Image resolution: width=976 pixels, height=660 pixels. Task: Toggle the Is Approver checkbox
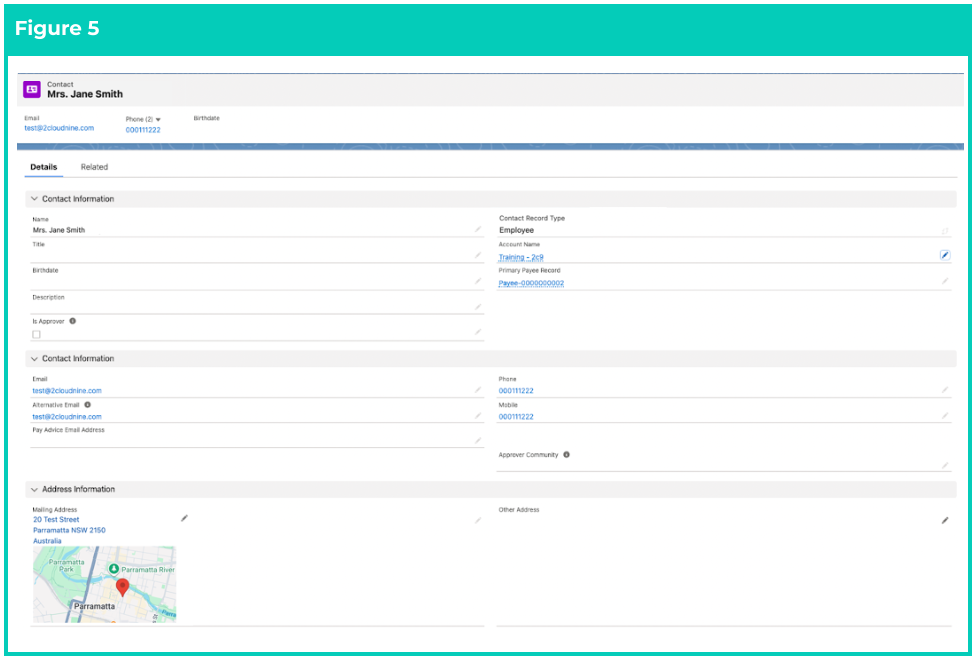click(x=36, y=334)
